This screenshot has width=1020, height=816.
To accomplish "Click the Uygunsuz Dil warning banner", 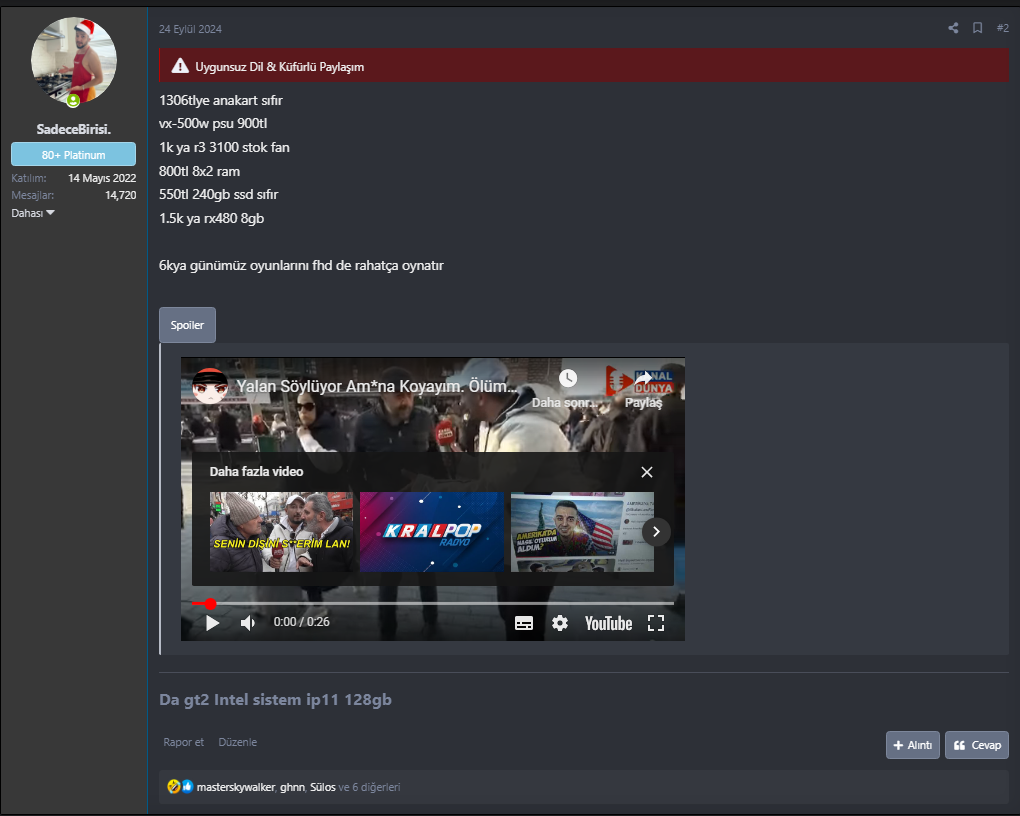I will [x=584, y=66].
